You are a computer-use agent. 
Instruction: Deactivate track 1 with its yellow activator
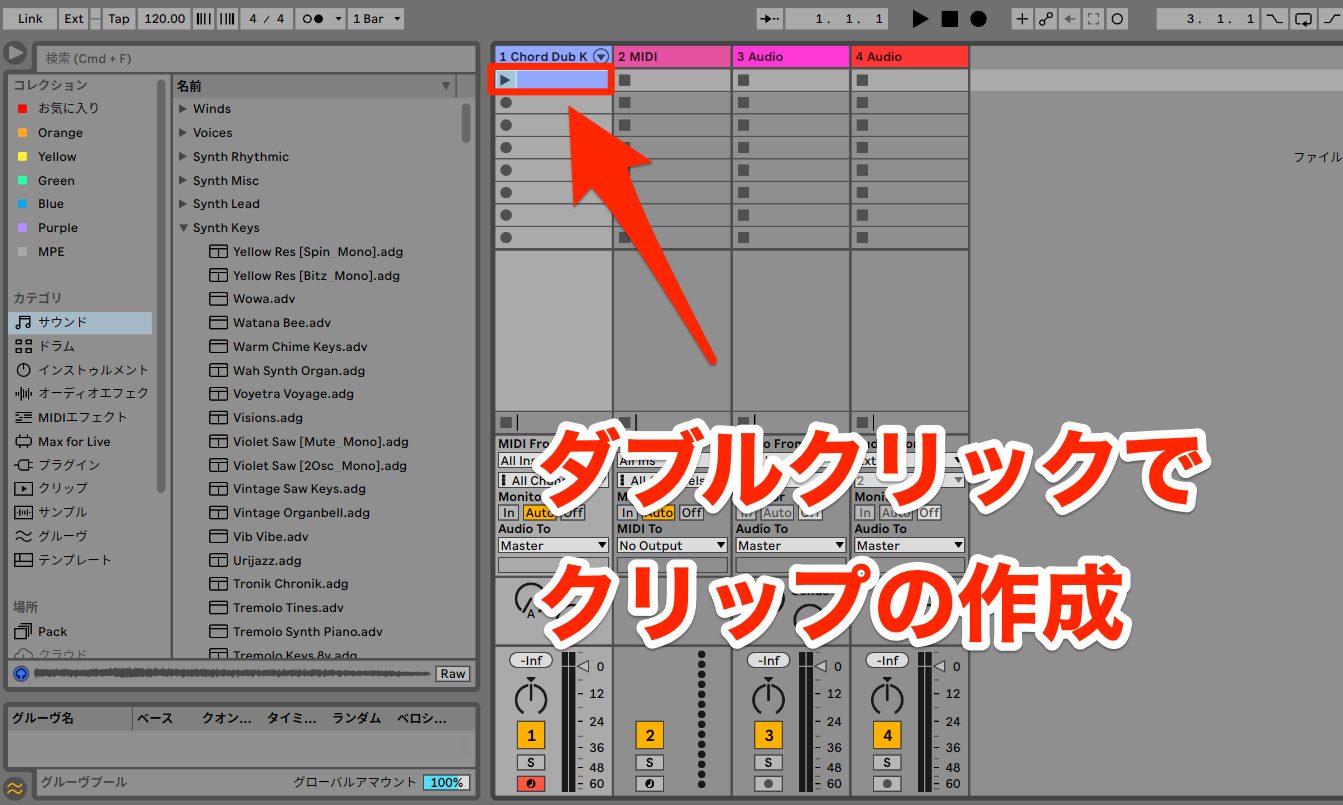coord(531,736)
